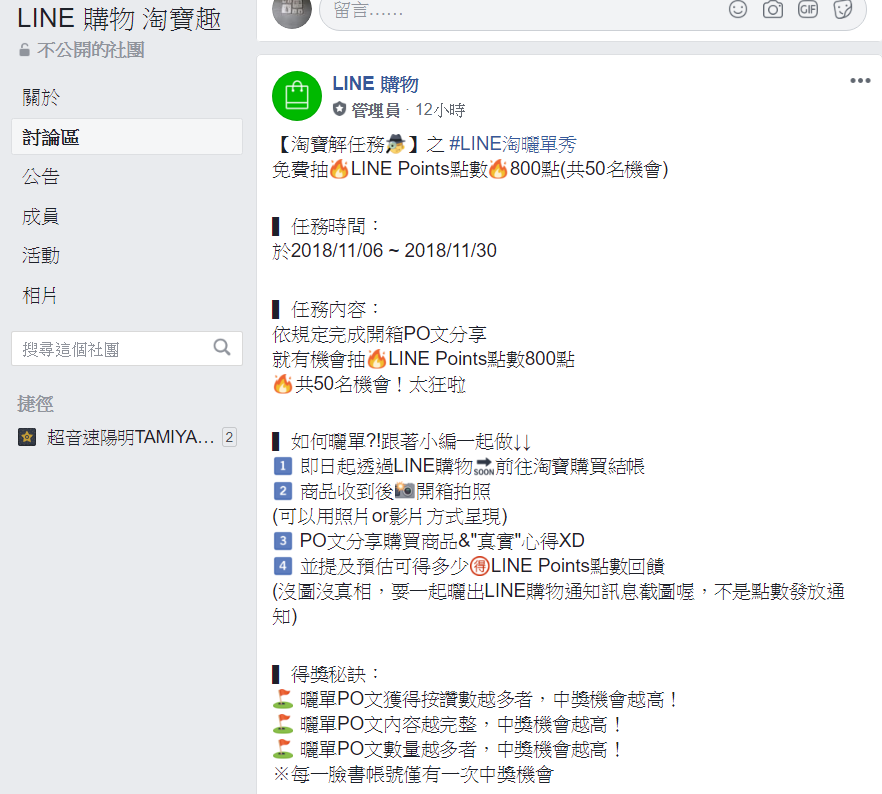Click the tip 曬單PO文獲得按讚數越多者
Screen dimensions: 882x794
coord(416,700)
